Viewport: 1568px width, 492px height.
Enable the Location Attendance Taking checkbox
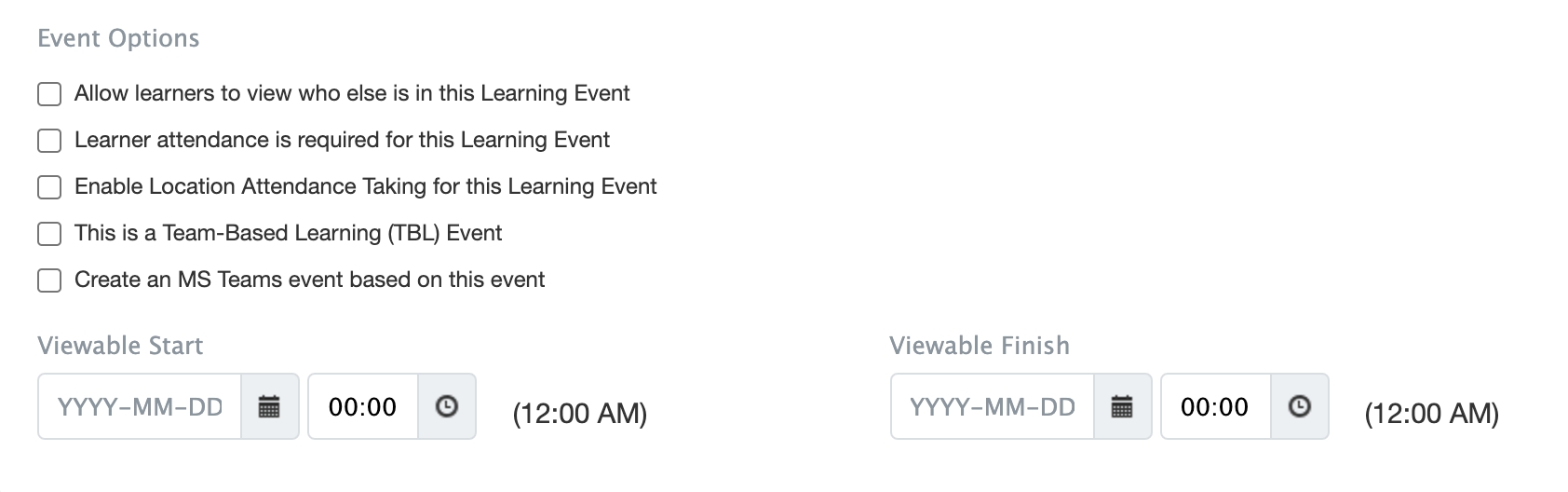coord(49,187)
